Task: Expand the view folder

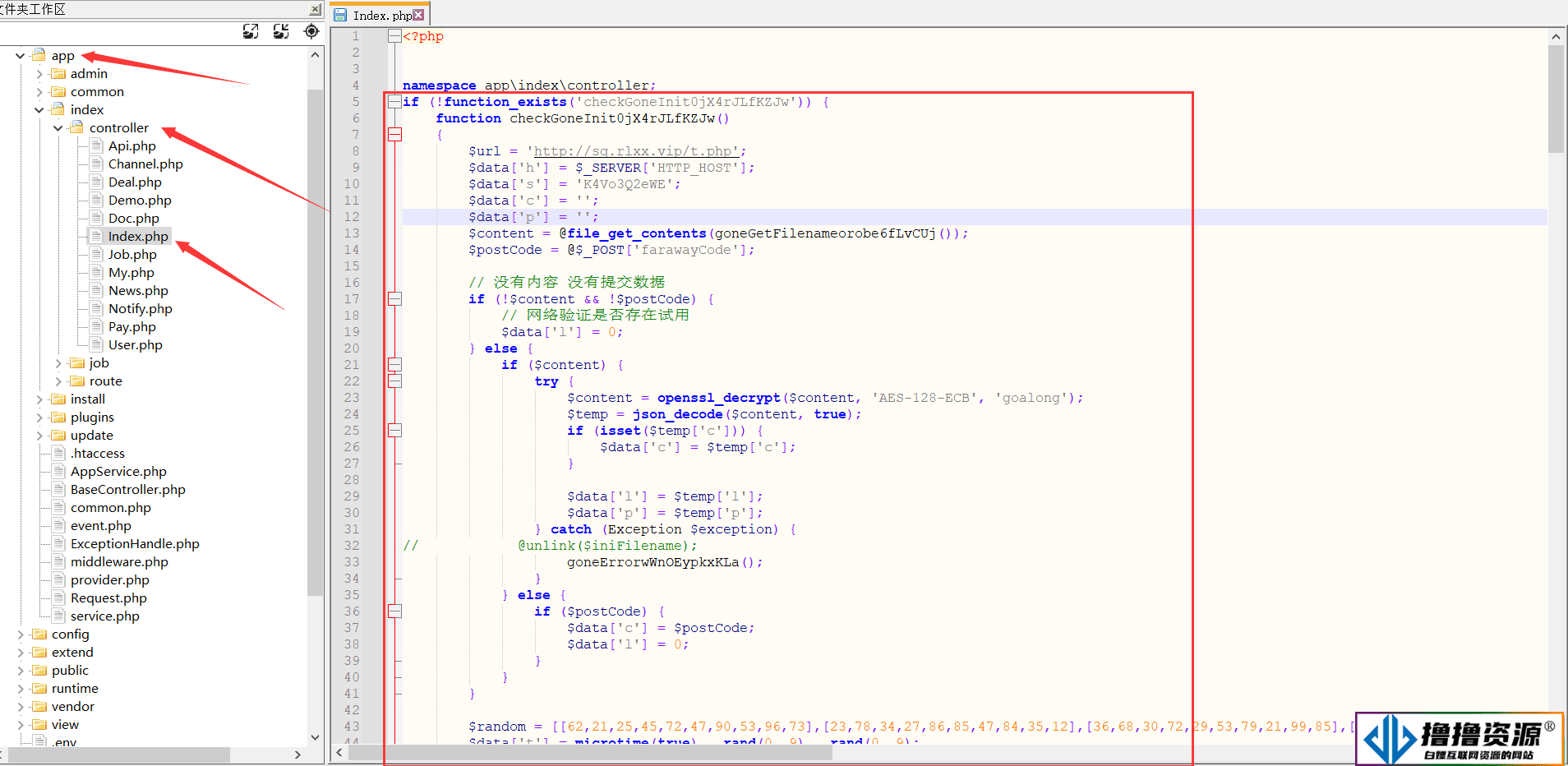Action: [x=20, y=725]
